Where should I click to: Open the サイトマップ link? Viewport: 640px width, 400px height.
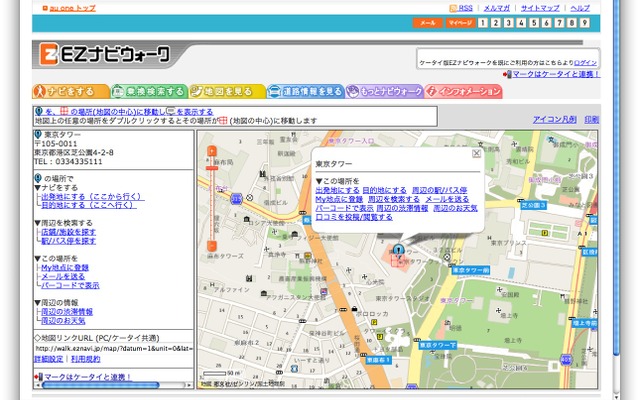click(540, 8)
